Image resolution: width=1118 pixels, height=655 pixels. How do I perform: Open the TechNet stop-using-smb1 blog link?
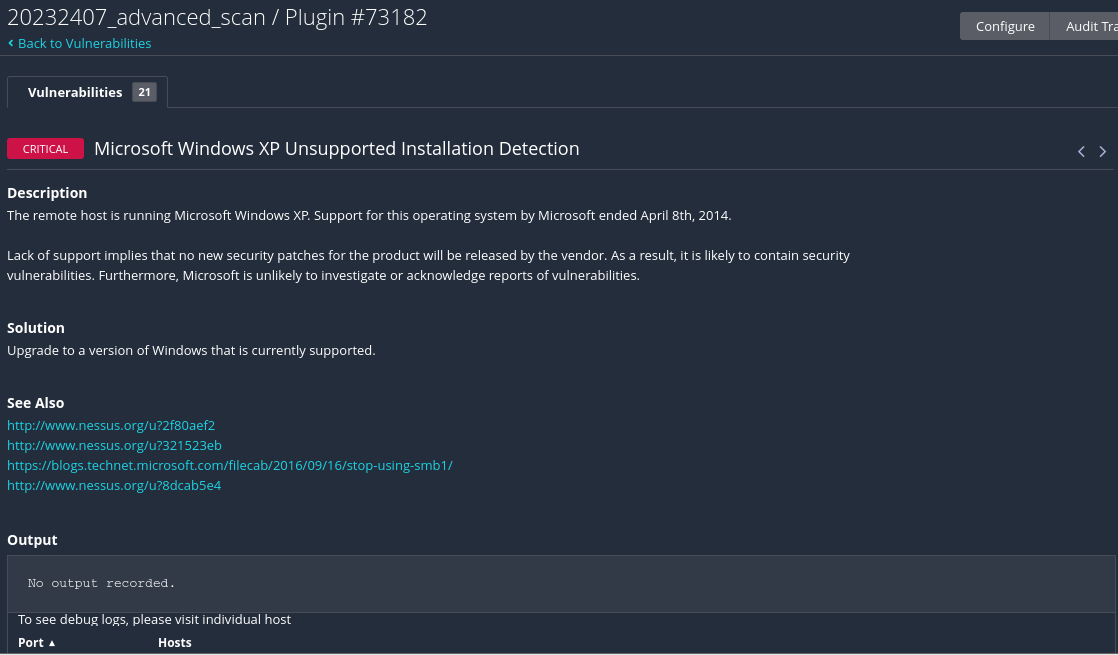tap(230, 465)
